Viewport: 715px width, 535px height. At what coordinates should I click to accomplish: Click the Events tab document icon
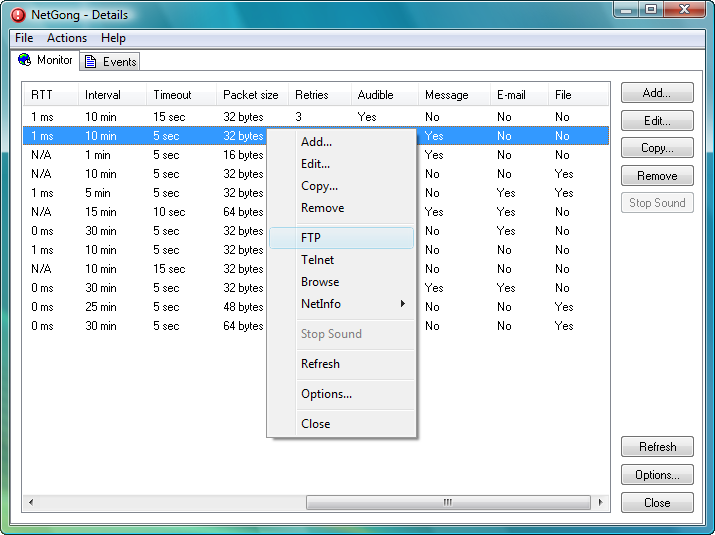(90, 62)
